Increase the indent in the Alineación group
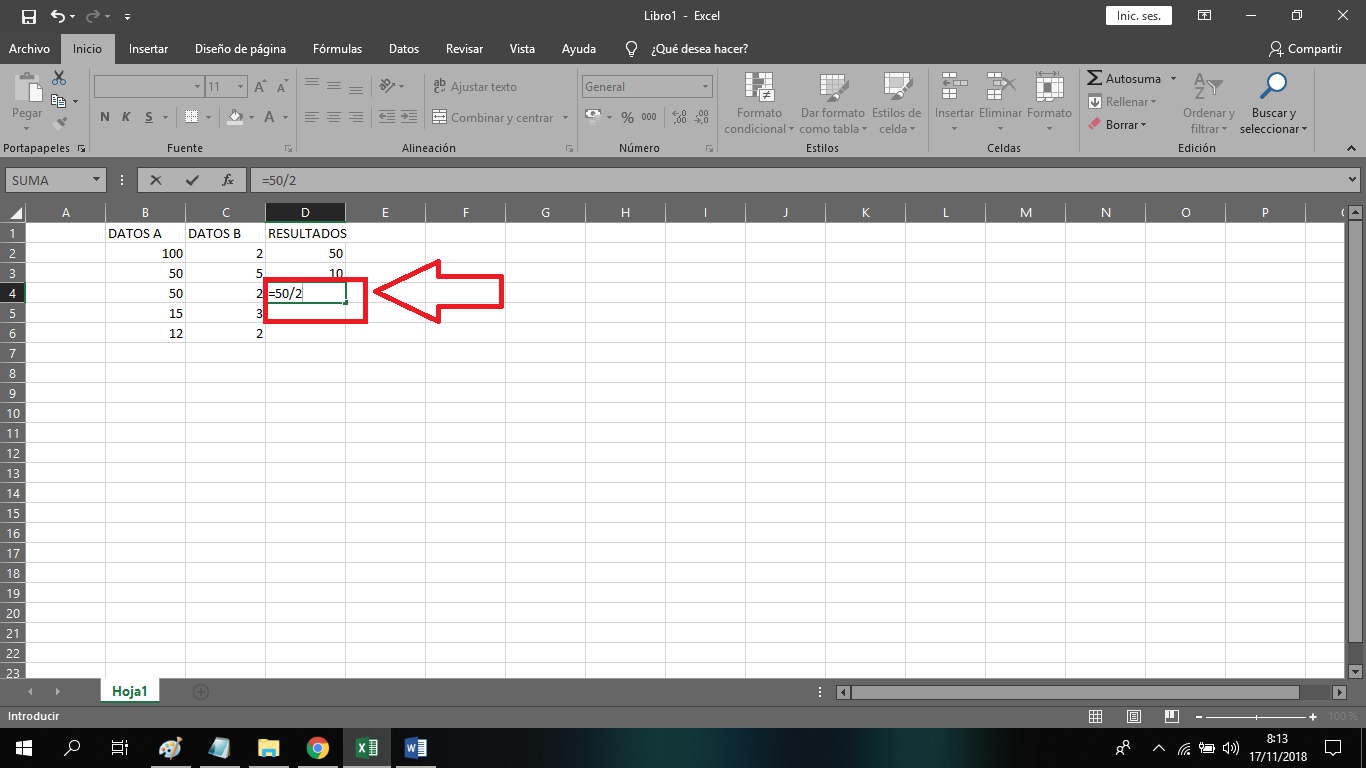Screen dimensions: 1366x768 pyautogui.click(x=410, y=117)
